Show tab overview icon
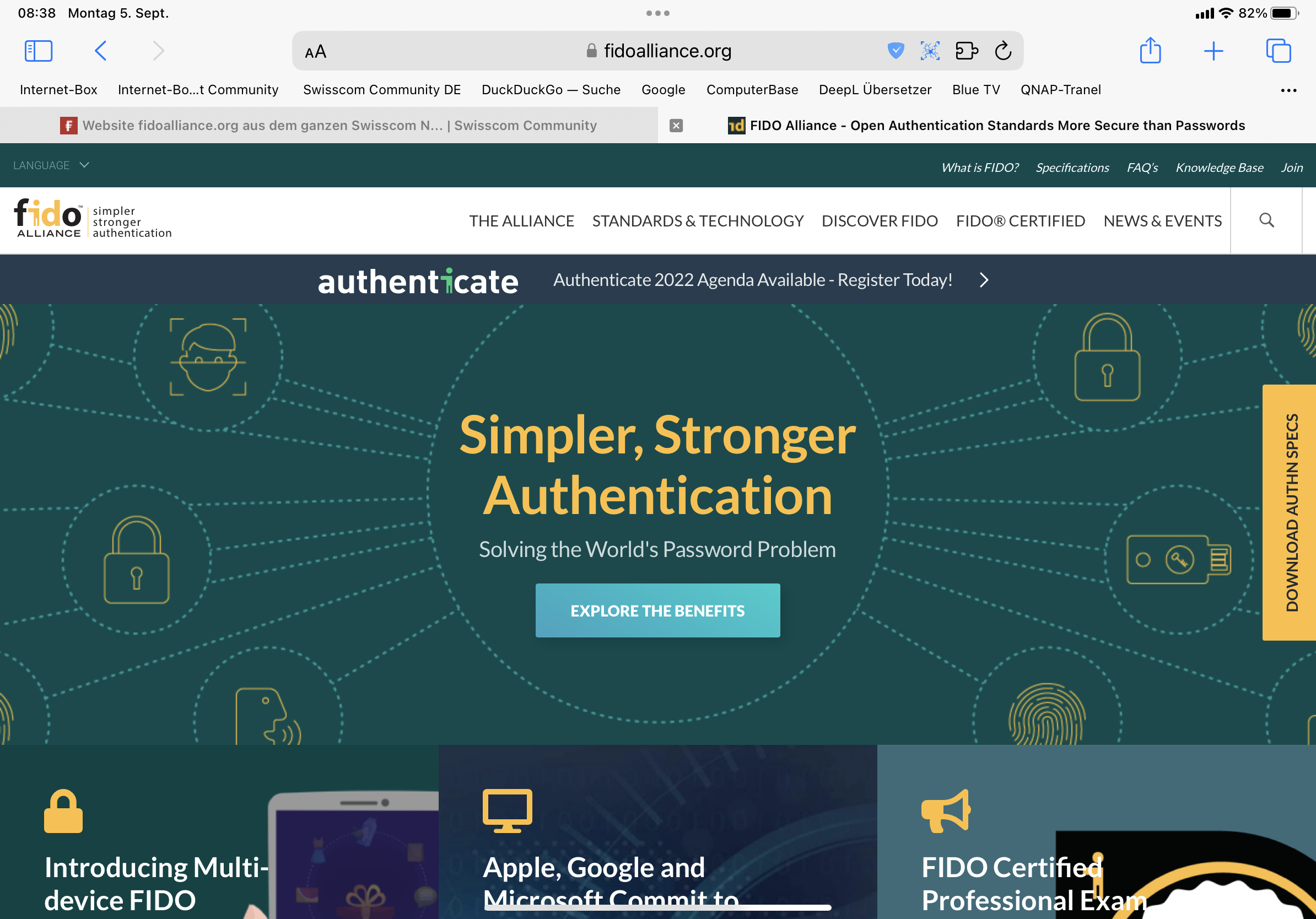 (x=1277, y=51)
